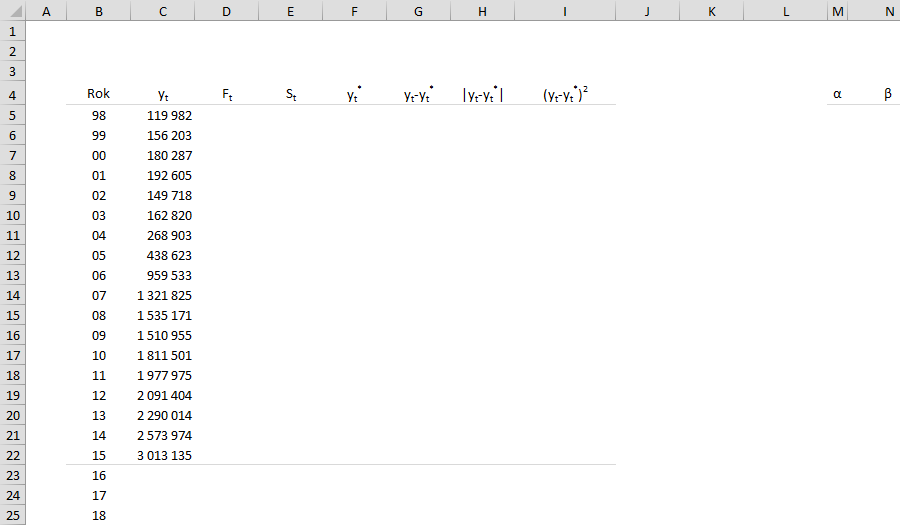Image resolution: width=900 pixels, height=525 pixels.
Task: Select row 1 header
Action: (x=11, y=32)
